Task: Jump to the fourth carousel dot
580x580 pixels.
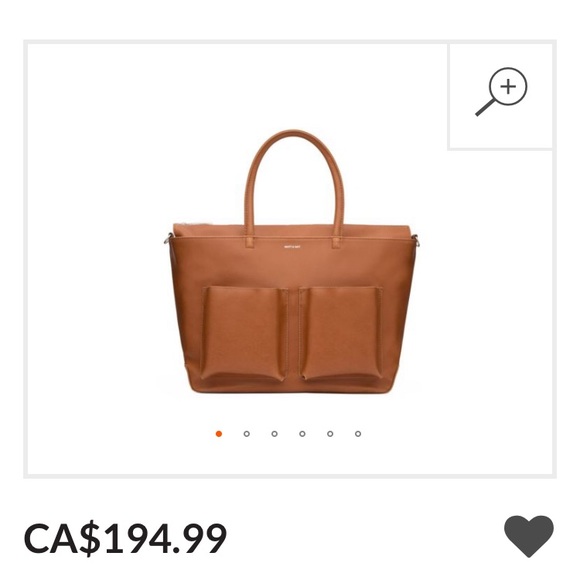Action: 302,434
